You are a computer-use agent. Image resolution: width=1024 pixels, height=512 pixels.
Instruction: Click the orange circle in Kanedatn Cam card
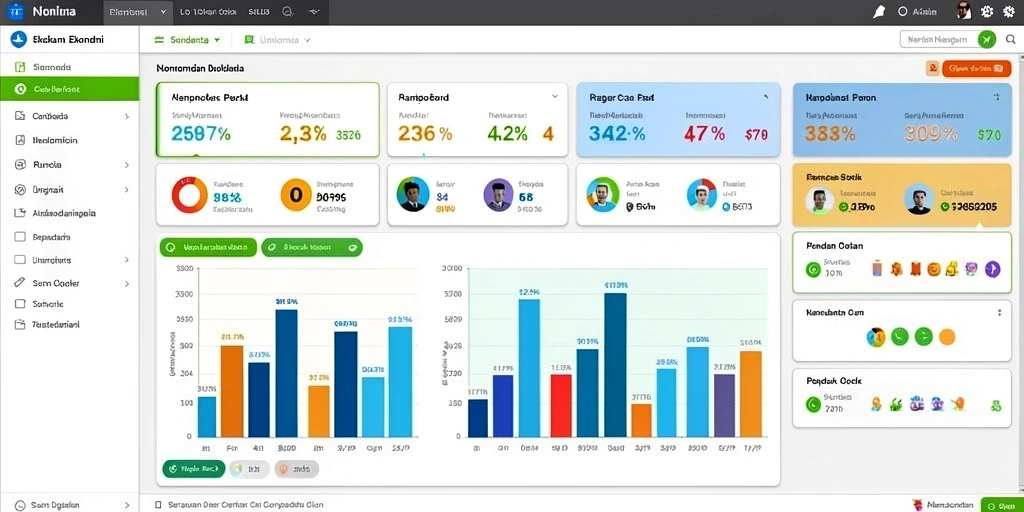947,337
